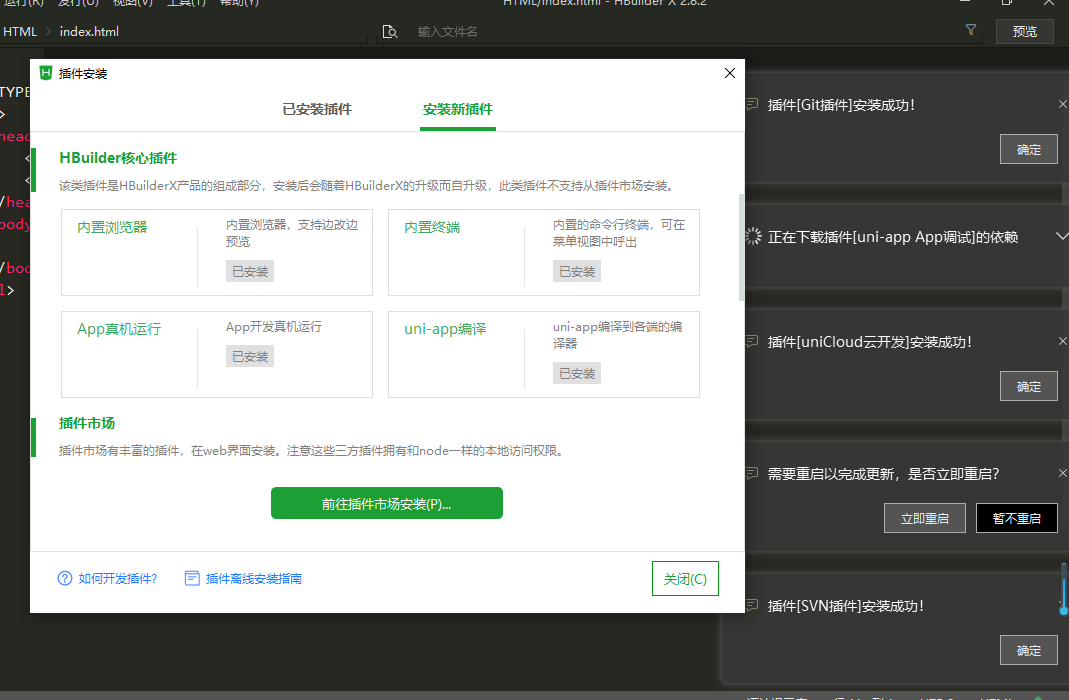Open the 内置浏览器 plugin title
1069x700 pixels.
coord(112,227)
